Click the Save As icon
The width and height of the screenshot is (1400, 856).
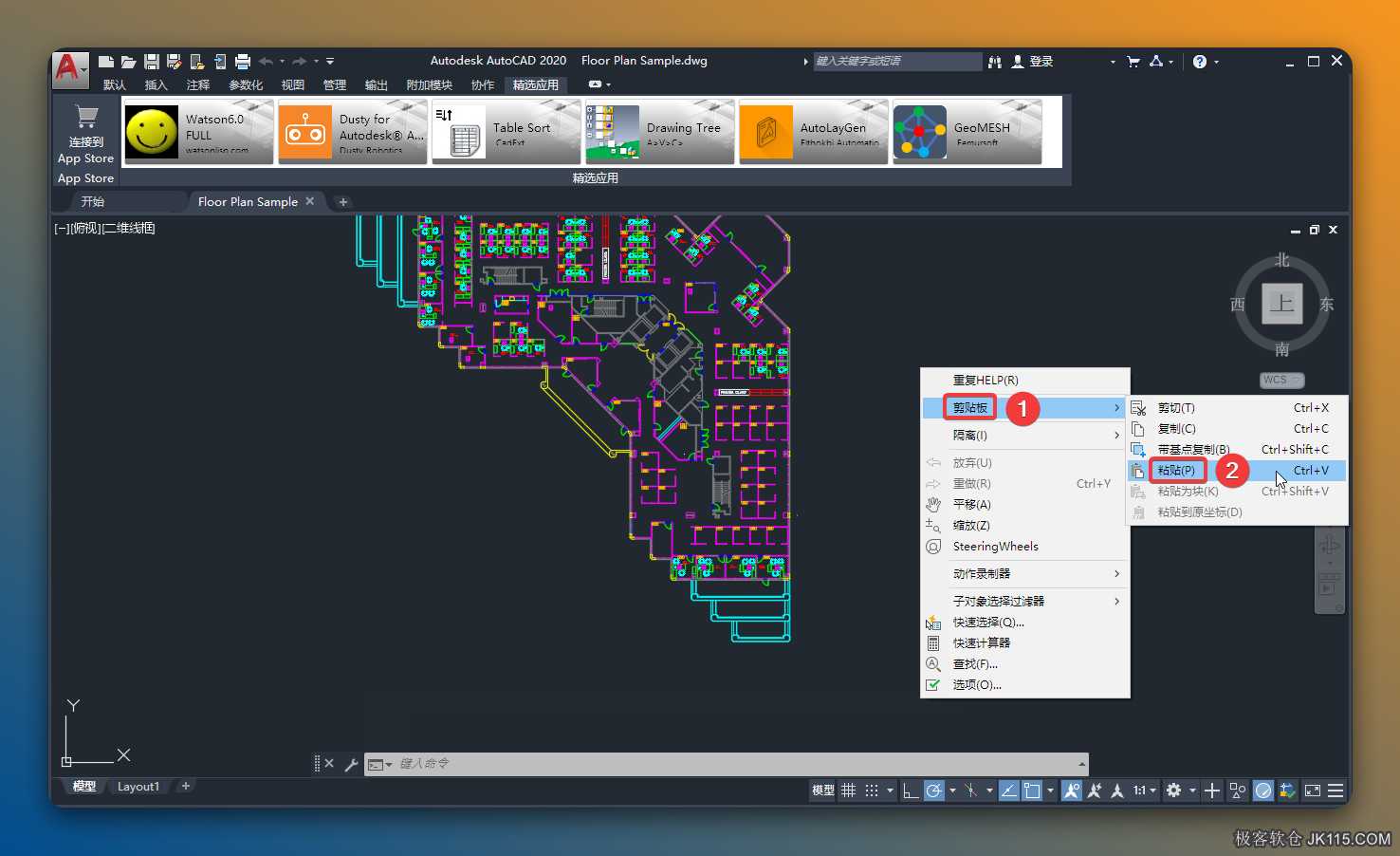tap(174, 62)
